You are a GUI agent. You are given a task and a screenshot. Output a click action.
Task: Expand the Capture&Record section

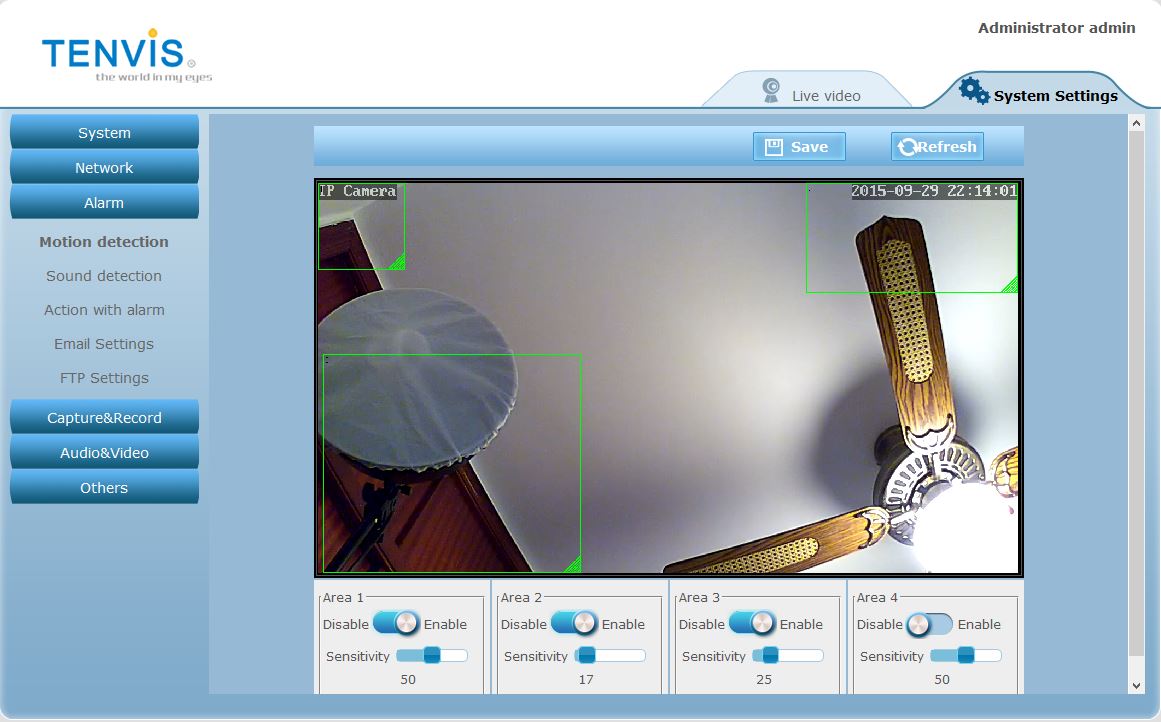point(104,418)
